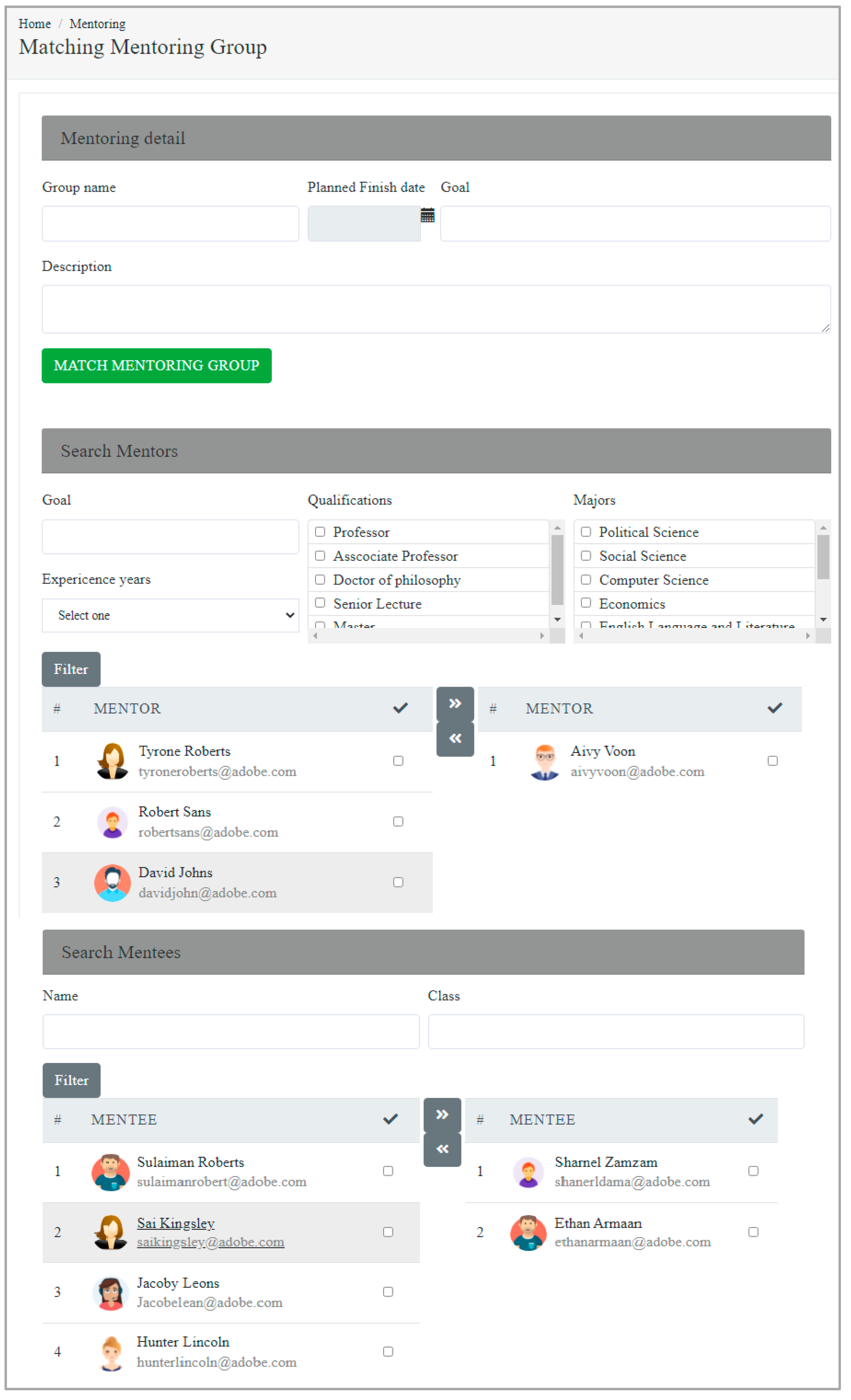Screen dimensions: 851x1400
Task: Open the Planned Finish date calendar icon
Action: click(x=427, y=215)
